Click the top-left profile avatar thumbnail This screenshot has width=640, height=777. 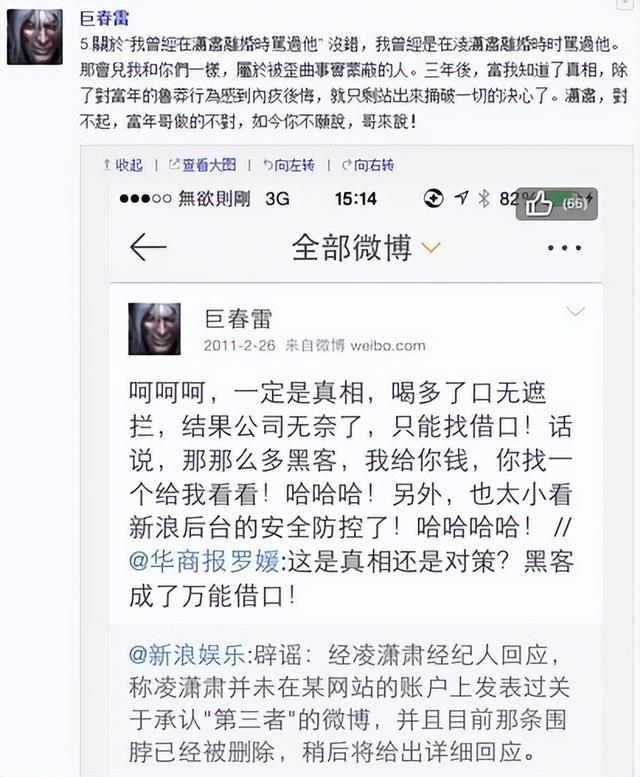pyautogui.click(x=35, y=37)
